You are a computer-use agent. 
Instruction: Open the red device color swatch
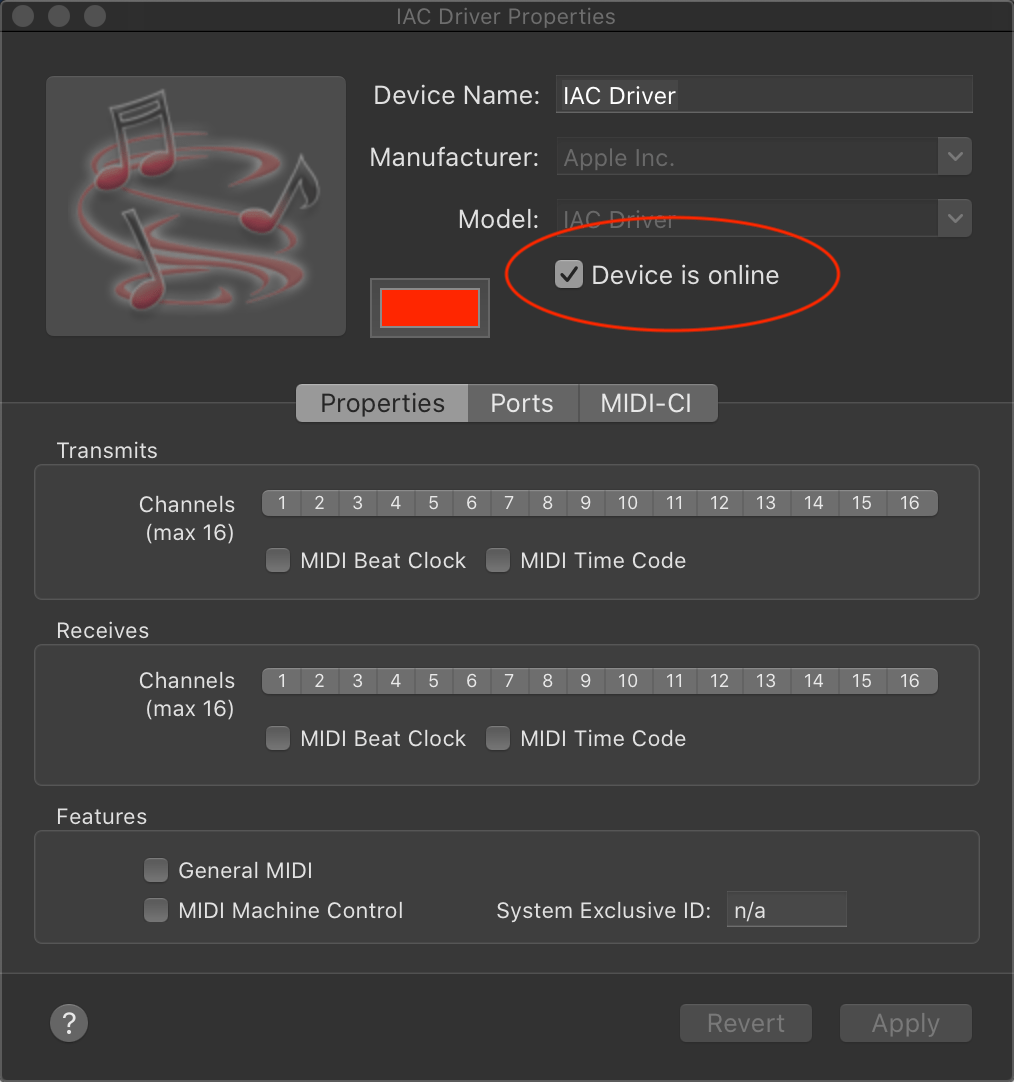tap(430, 308)
